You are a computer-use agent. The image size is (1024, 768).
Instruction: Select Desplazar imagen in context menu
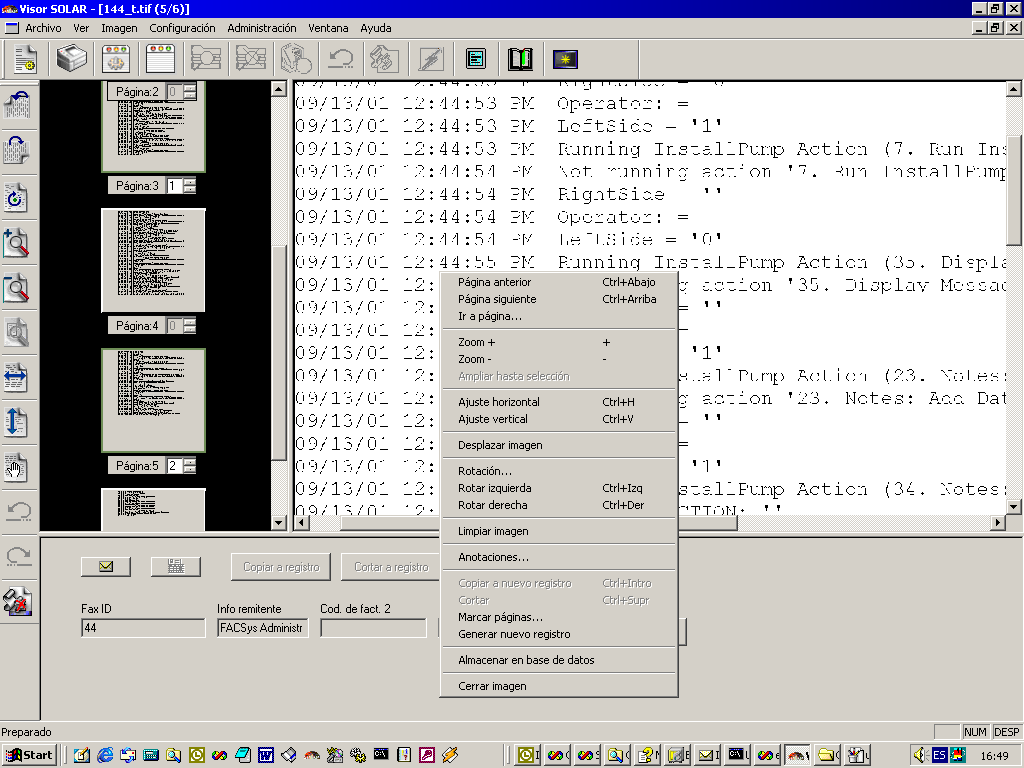559,445
